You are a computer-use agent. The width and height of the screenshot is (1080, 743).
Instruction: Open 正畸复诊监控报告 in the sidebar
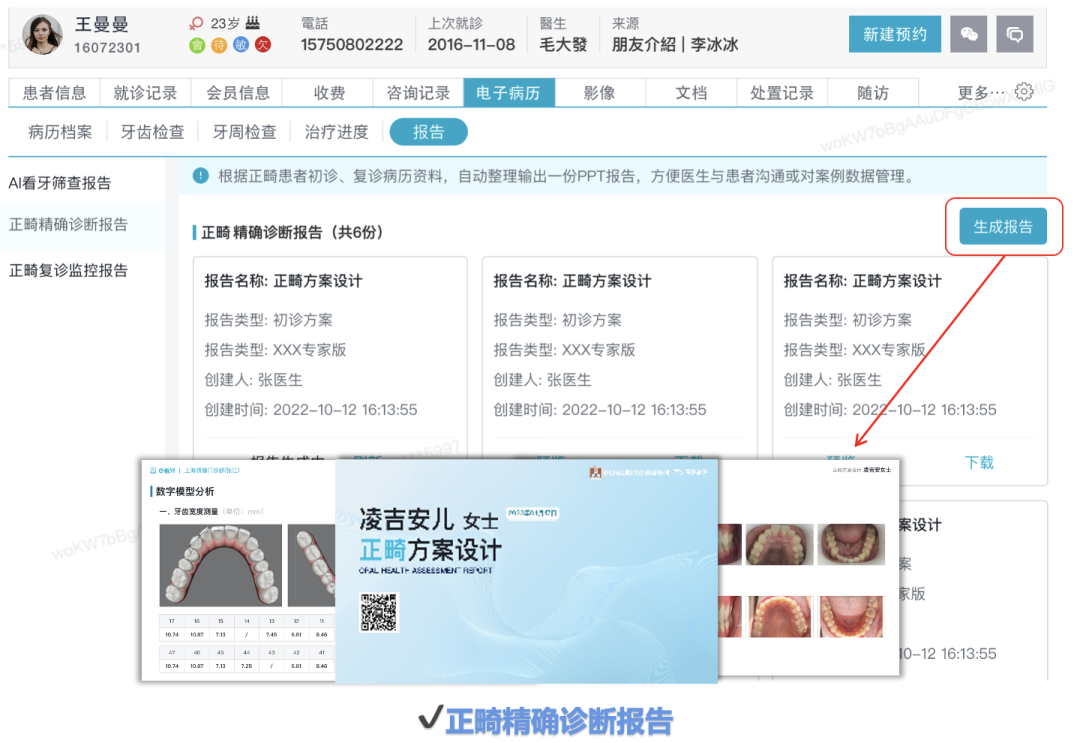tap(68, 270)
